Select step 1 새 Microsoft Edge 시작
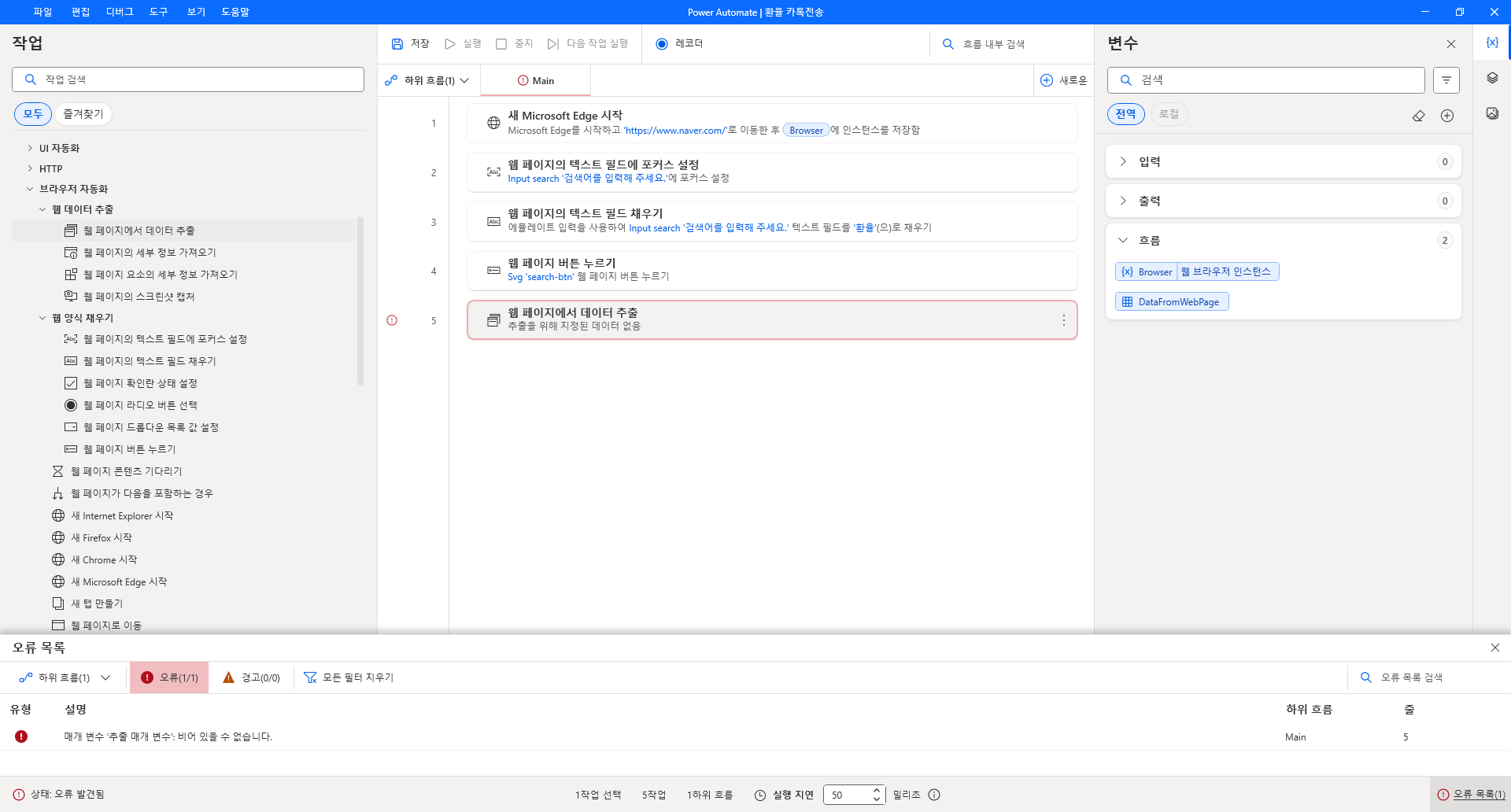This screenshot has height=812, width=1511. coord(772,123)
